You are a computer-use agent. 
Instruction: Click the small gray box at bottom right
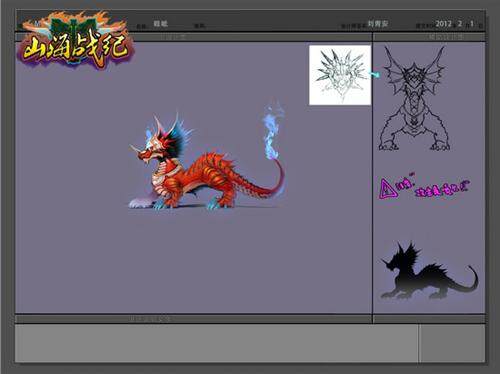pyautogui.click(x=452, y=344)
